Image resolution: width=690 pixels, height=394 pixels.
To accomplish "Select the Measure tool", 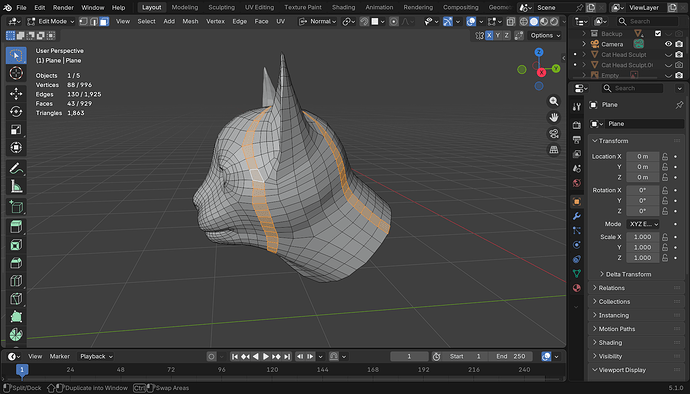I will (x=16, y=186).
